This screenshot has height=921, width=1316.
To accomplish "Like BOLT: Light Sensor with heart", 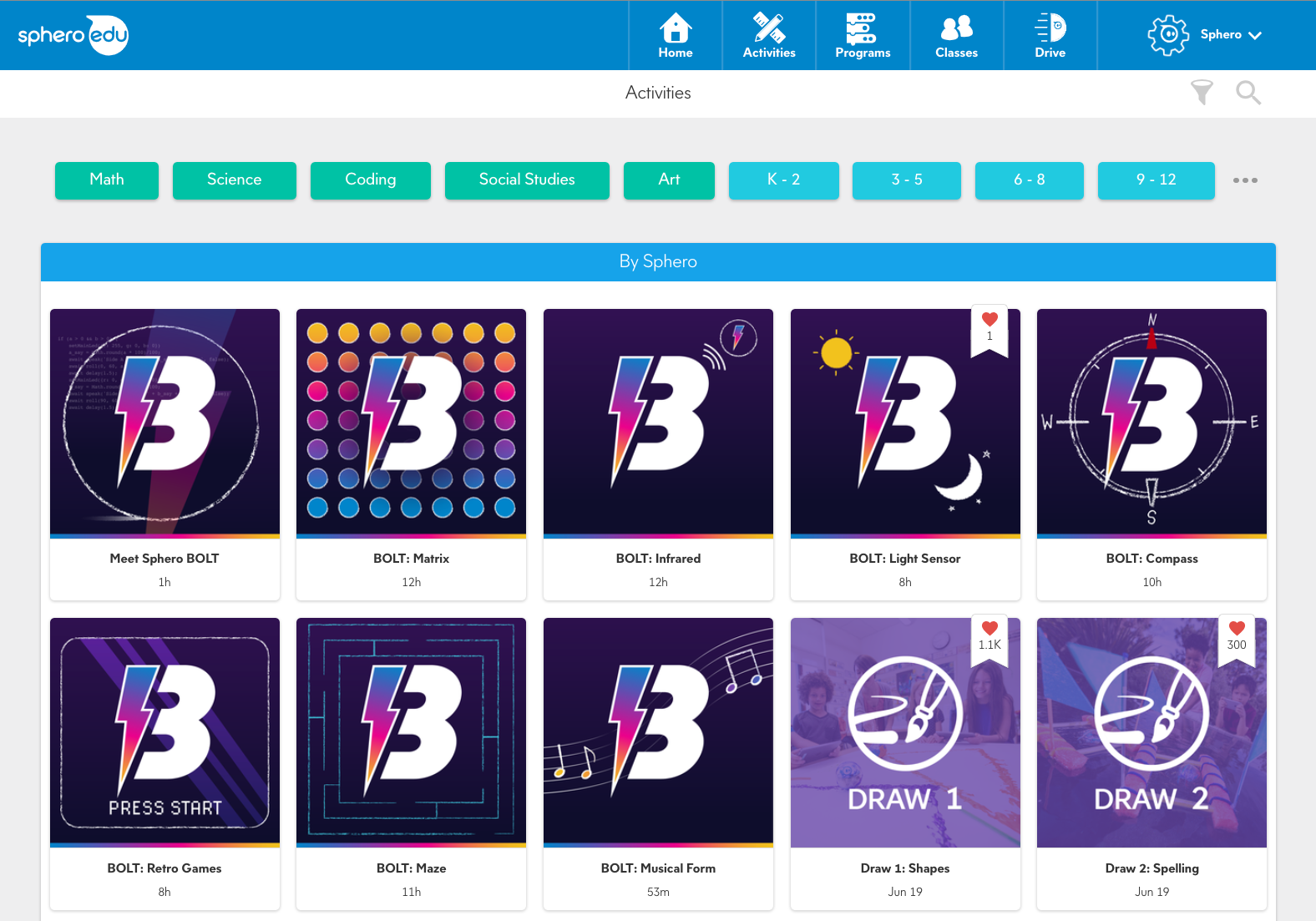I will (x=990, y=319).
